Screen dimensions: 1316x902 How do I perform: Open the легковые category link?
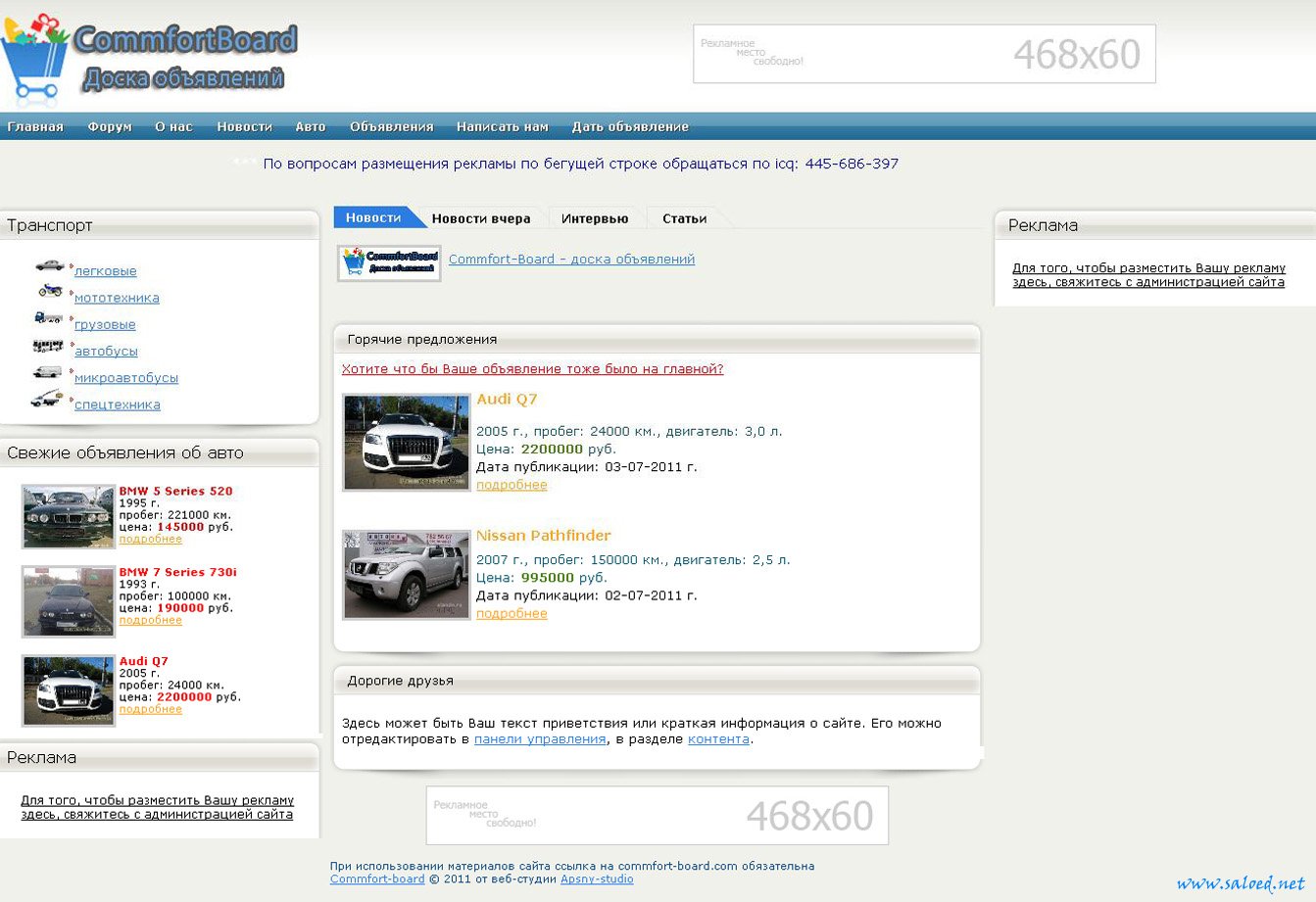click(106, 271)
